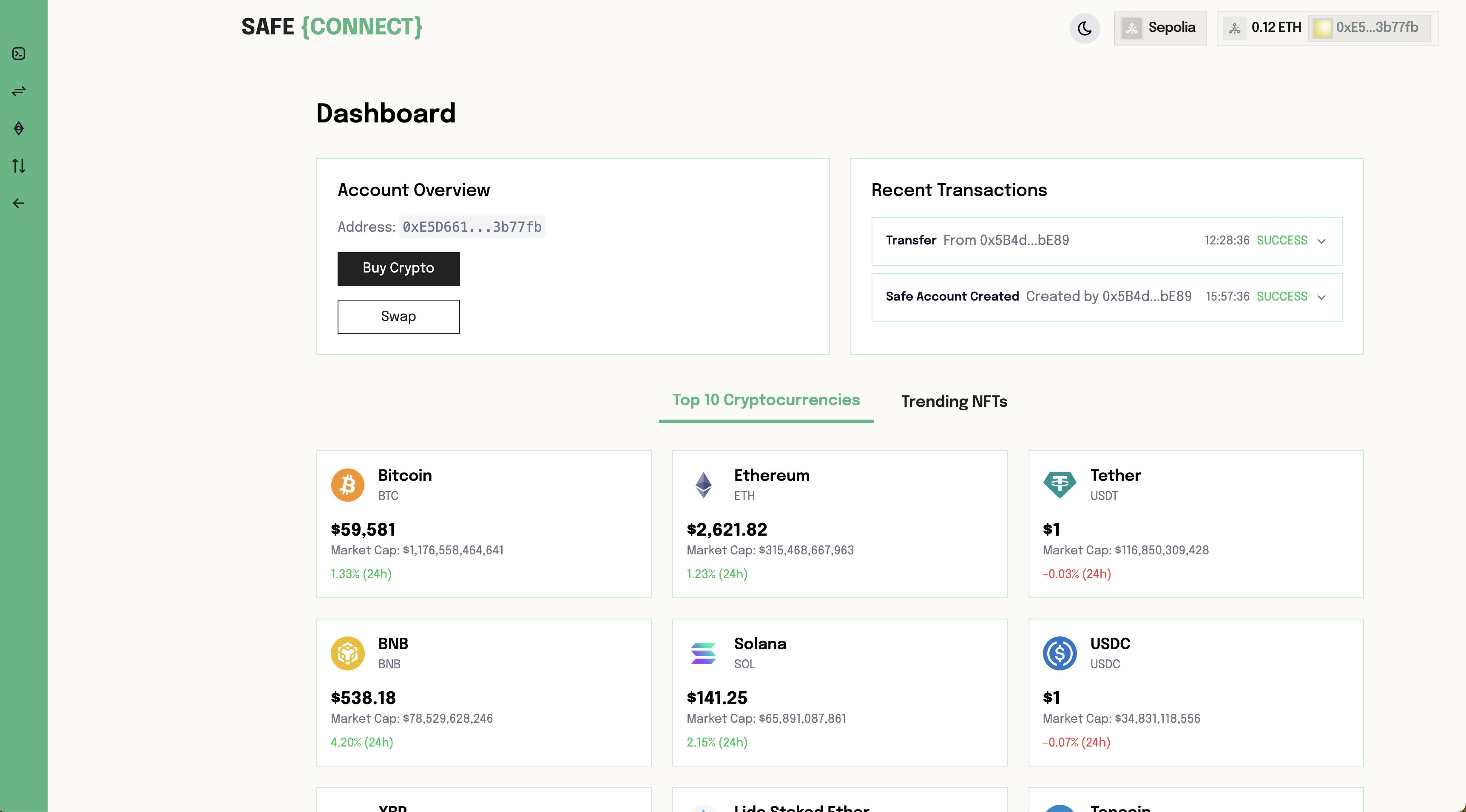Click the up-down arrows sidebar icon
The height and width of the screenshot is (812, 1466).
[19, 165]
